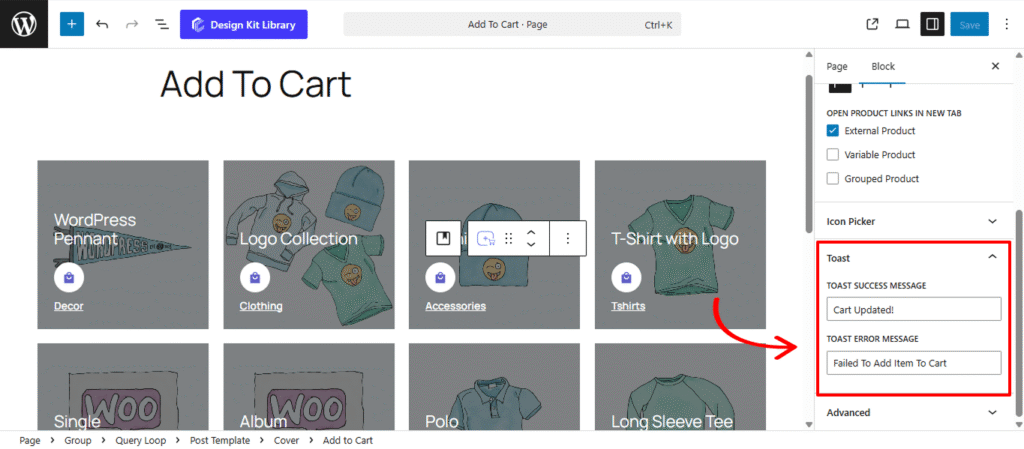The height and width of the screenshot is (449, 1024).
Task: Check the Grouped Product option
Action: [833, 179]
